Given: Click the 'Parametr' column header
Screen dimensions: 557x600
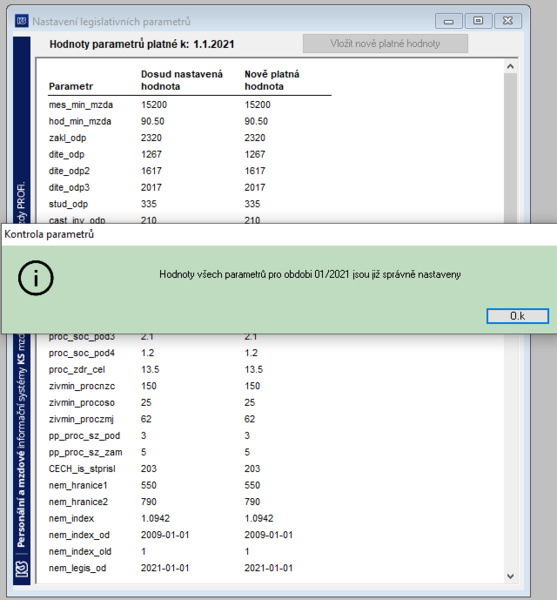Looking at the screenshot, I should coord(71,86).
